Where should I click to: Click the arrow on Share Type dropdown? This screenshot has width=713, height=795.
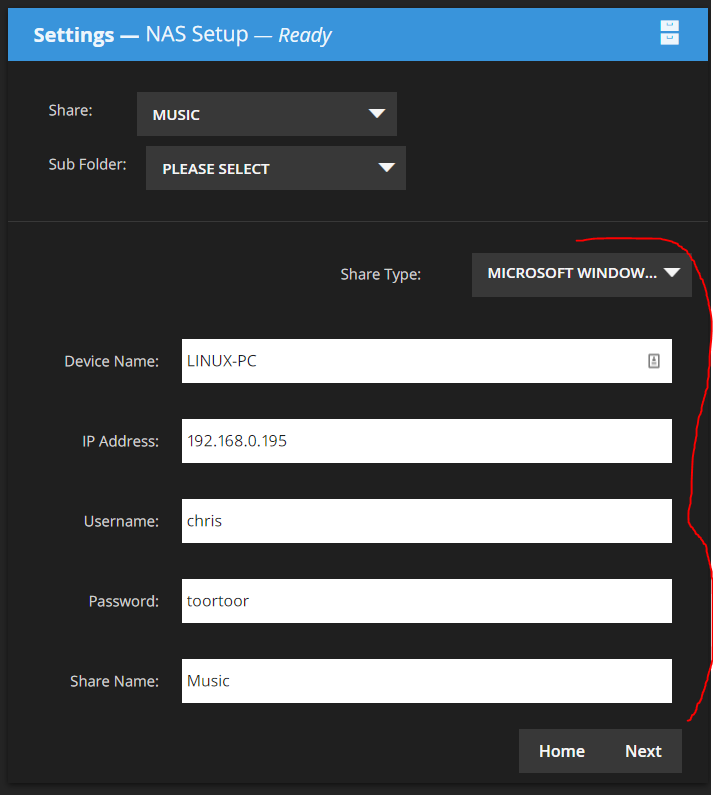point(672,273)
